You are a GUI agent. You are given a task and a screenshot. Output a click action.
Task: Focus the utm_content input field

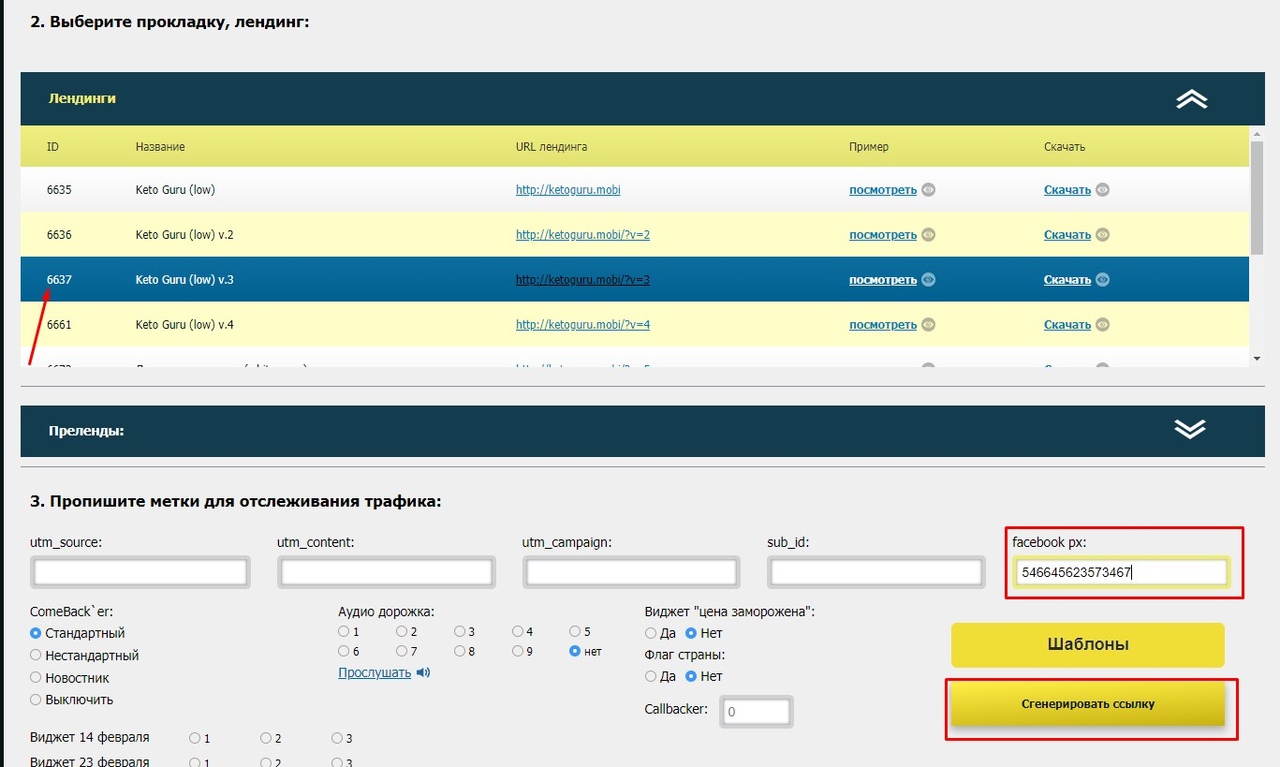[x=386, y=572]
